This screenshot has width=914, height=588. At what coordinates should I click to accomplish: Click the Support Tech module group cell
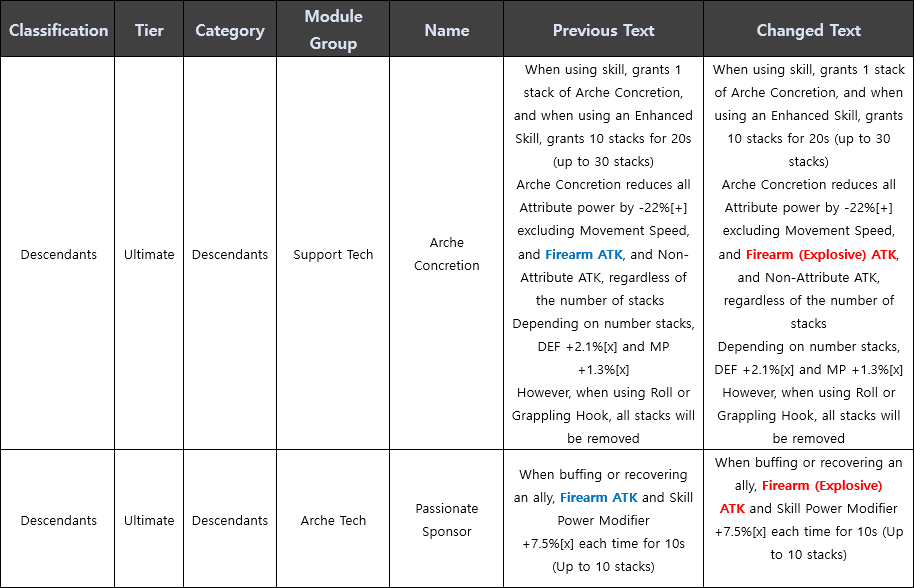[333, 253]
